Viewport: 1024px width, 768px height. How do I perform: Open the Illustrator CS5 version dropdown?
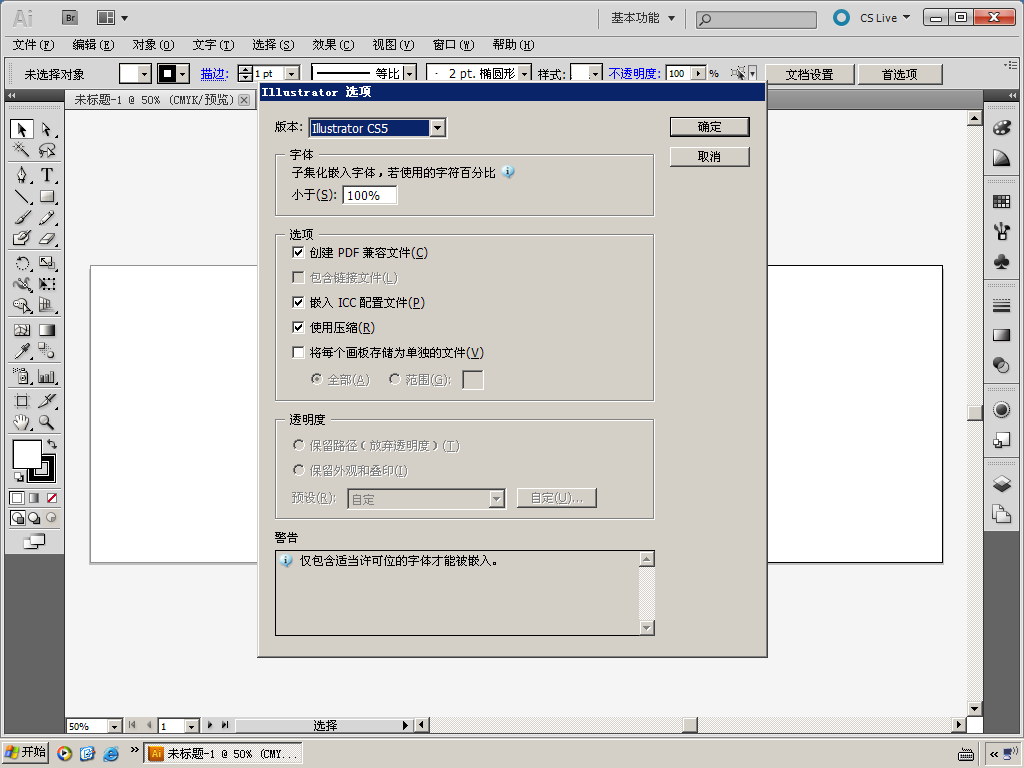click(x=438, y=128)
